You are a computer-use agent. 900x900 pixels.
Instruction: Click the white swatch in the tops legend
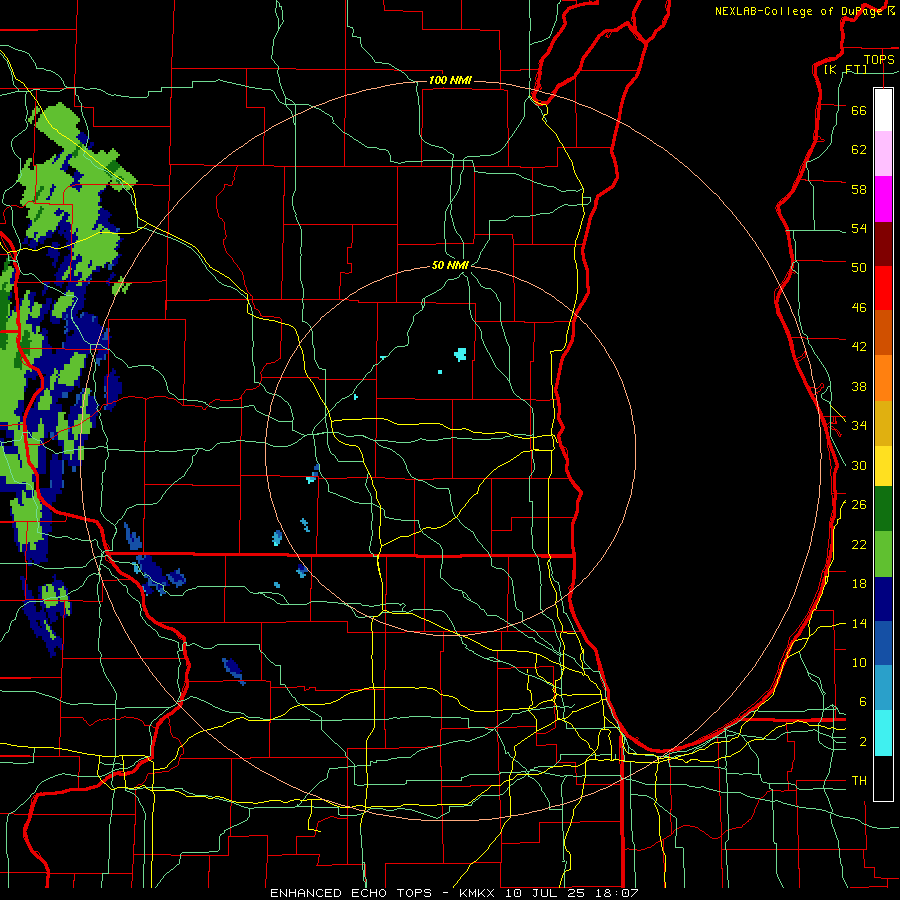tap(883, 110)
